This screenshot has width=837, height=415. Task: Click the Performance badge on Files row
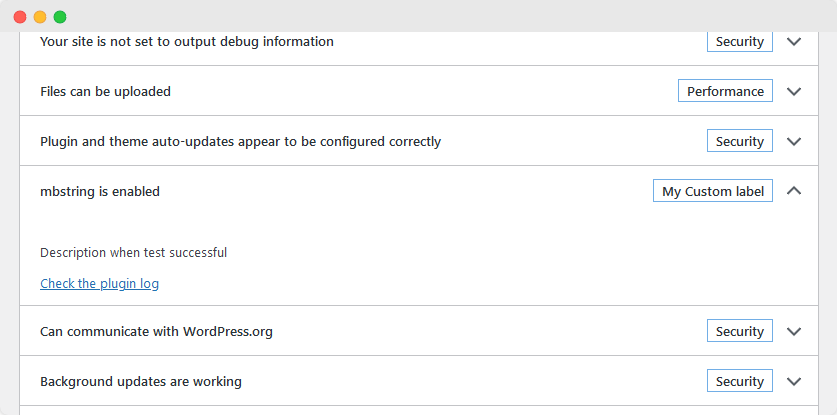725,91
